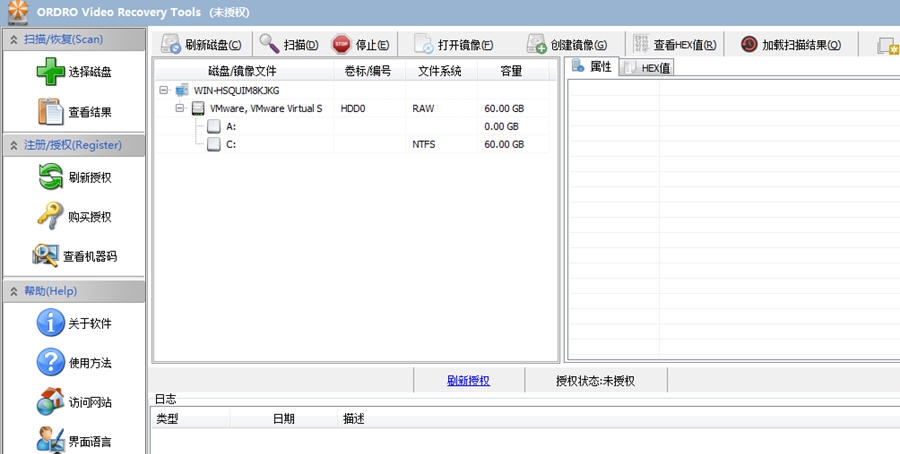900x454 pixels.
Task: Select the A: drive icon
Action: point(214,126)
